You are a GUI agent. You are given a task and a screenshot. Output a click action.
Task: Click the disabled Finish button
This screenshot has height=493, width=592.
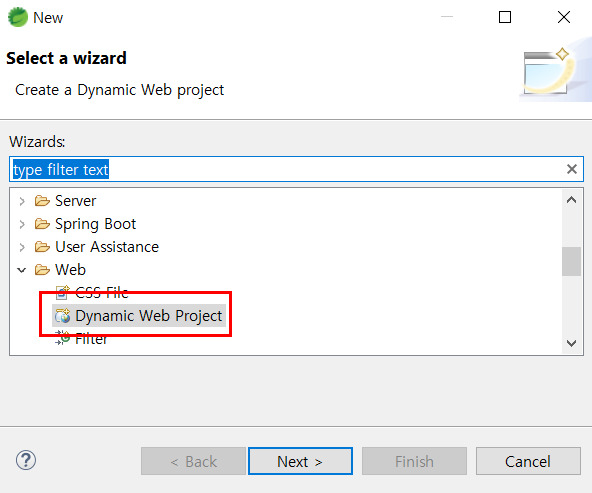click(x=415, y=461)
